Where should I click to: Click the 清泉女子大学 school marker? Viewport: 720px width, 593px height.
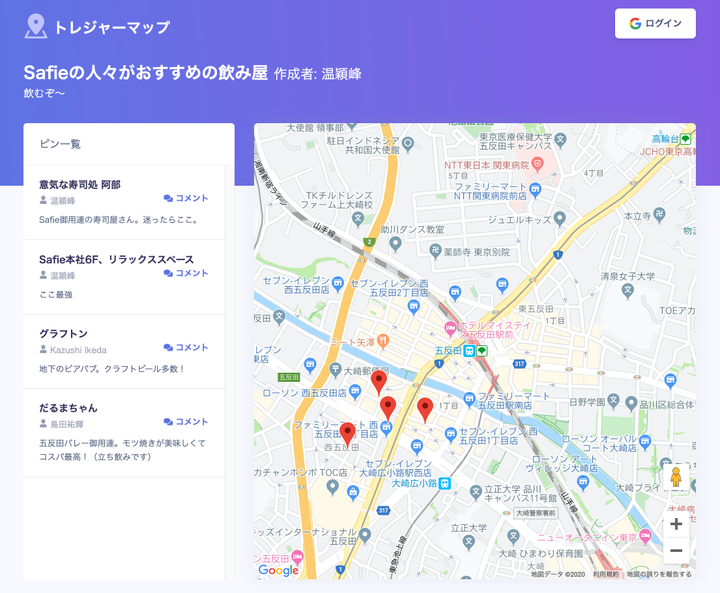pos(628,290)
